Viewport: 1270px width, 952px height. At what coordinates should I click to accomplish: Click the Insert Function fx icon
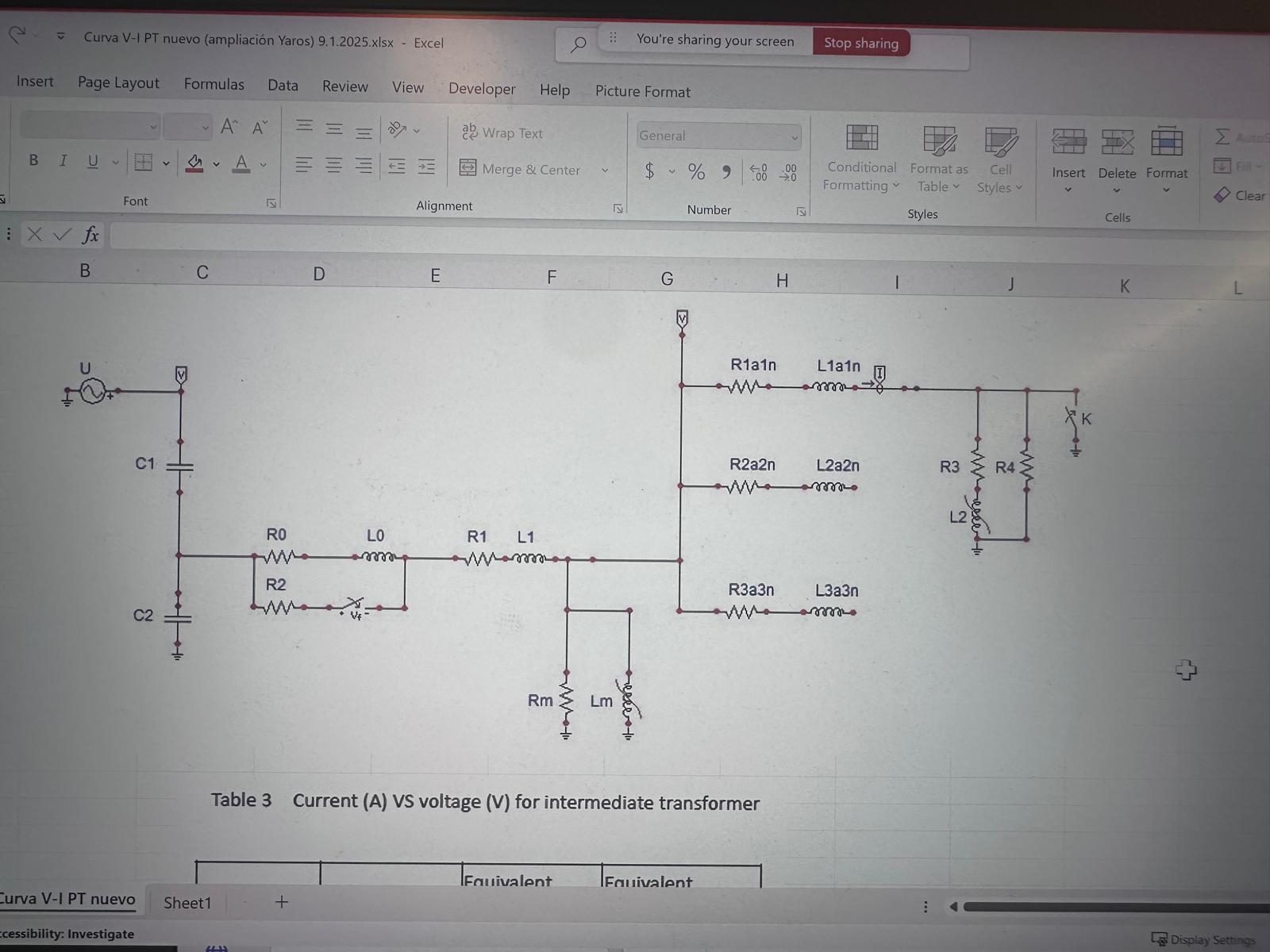pos(90,235)
